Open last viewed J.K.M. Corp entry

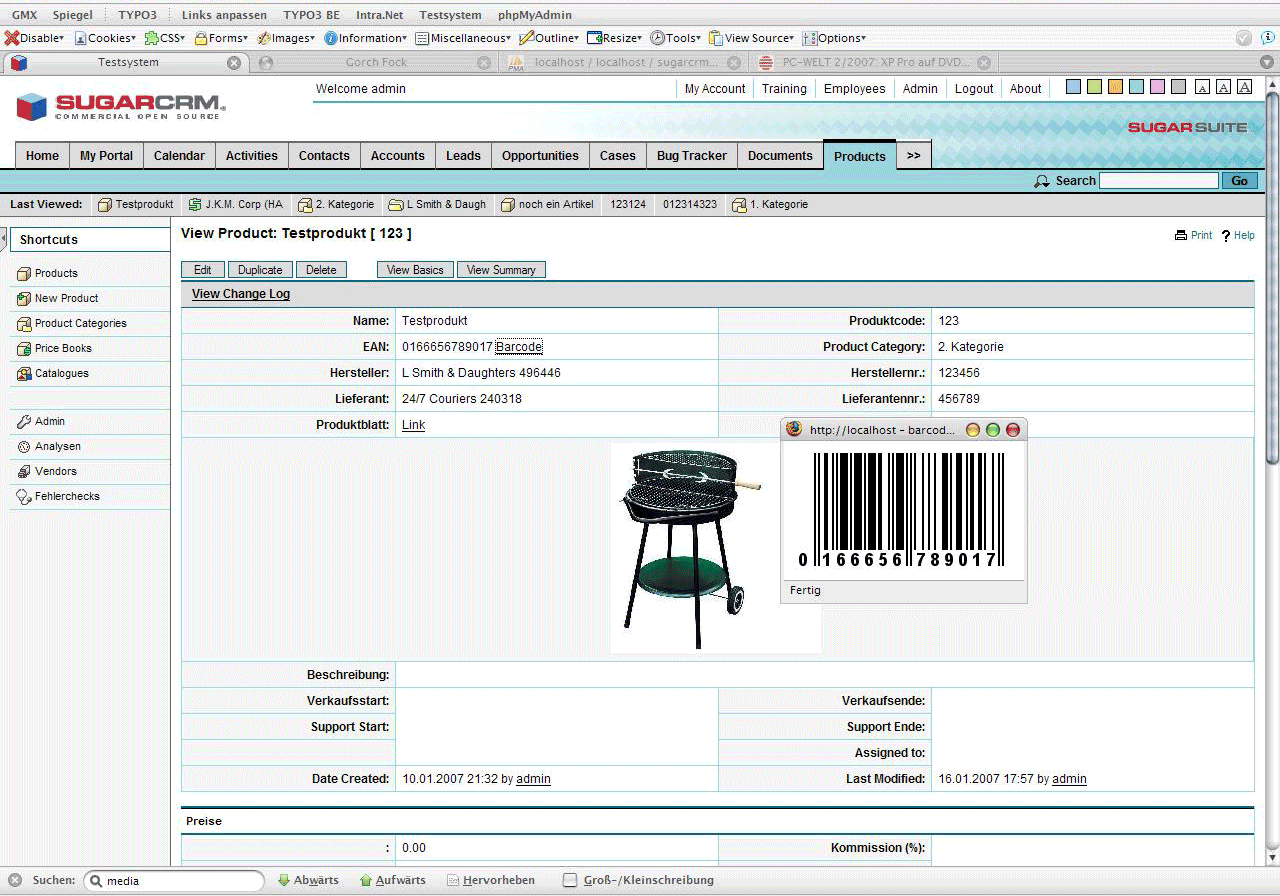click(x=235, y=204)
